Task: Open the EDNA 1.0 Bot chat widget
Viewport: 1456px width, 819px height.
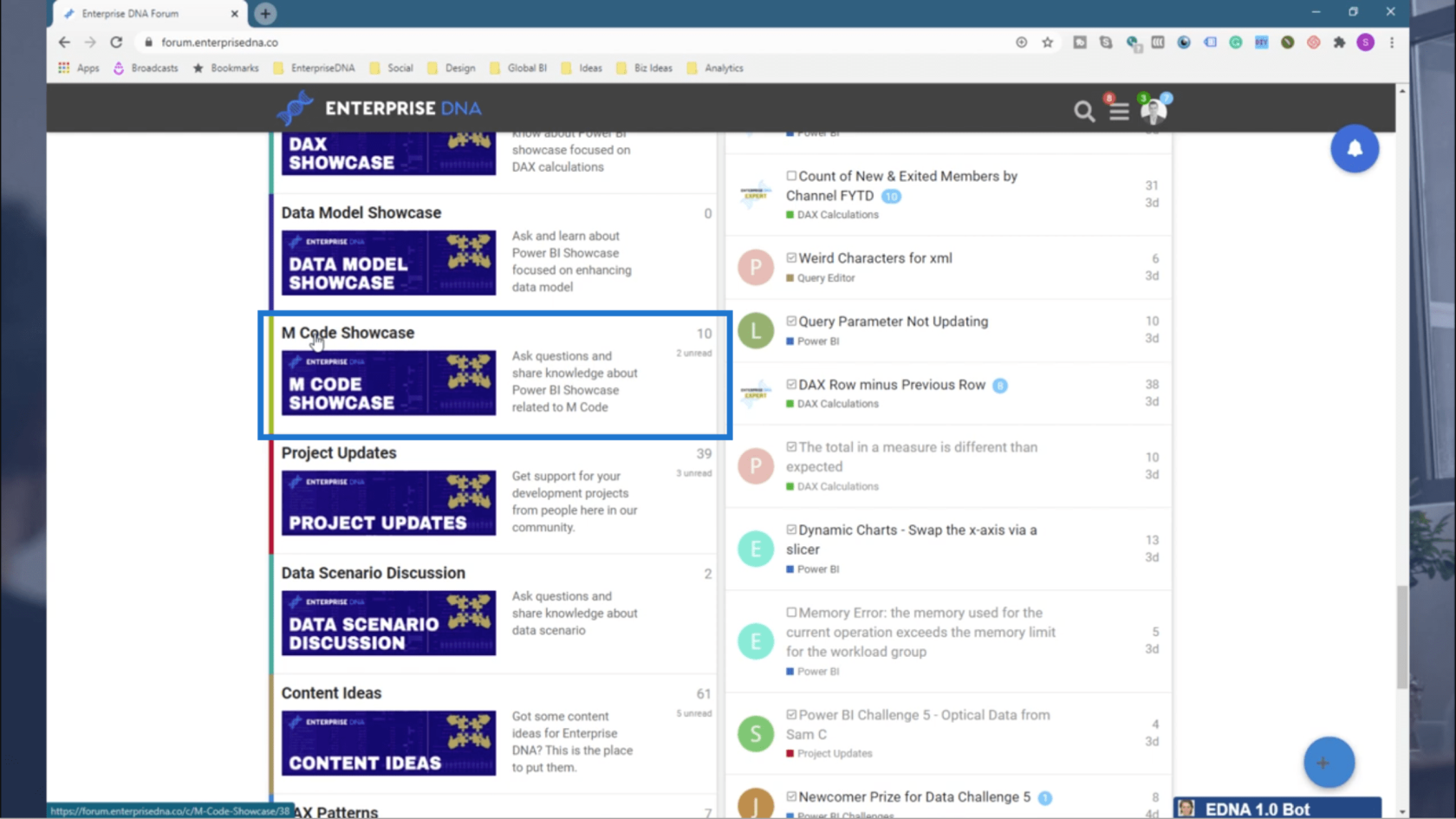Action: click(1277, 809)
